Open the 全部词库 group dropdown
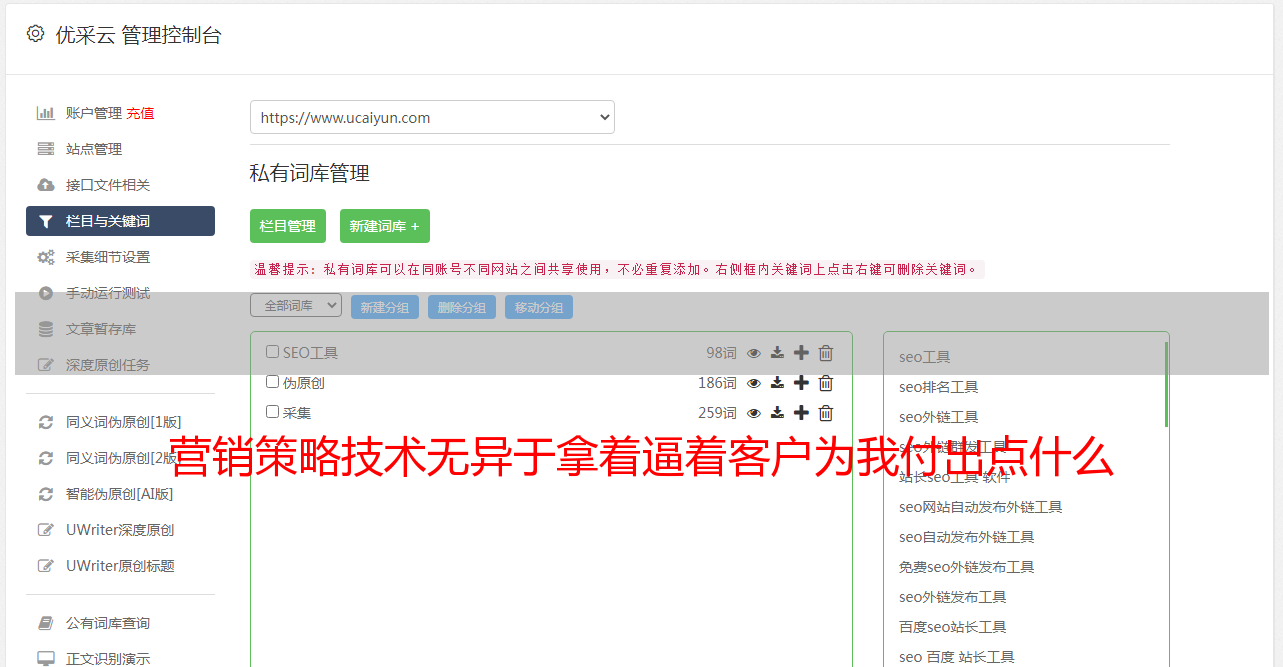The height and width of the screenshot is (667, 1283). [x=296, y=305]
